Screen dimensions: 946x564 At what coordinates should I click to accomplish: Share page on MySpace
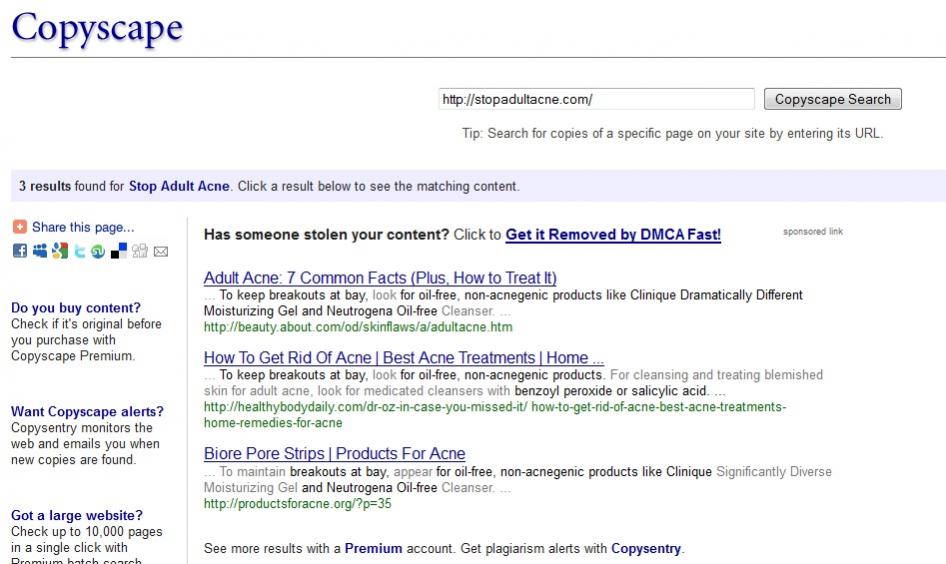pyautogui.click(x=40, y=251)
